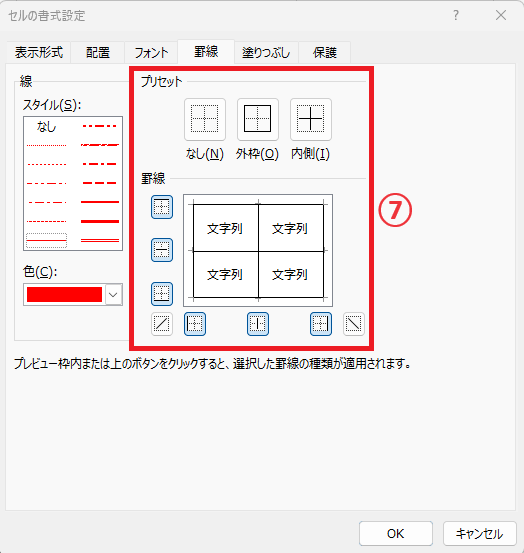
Task: Toggle the bottom border button
Action: 162,293
